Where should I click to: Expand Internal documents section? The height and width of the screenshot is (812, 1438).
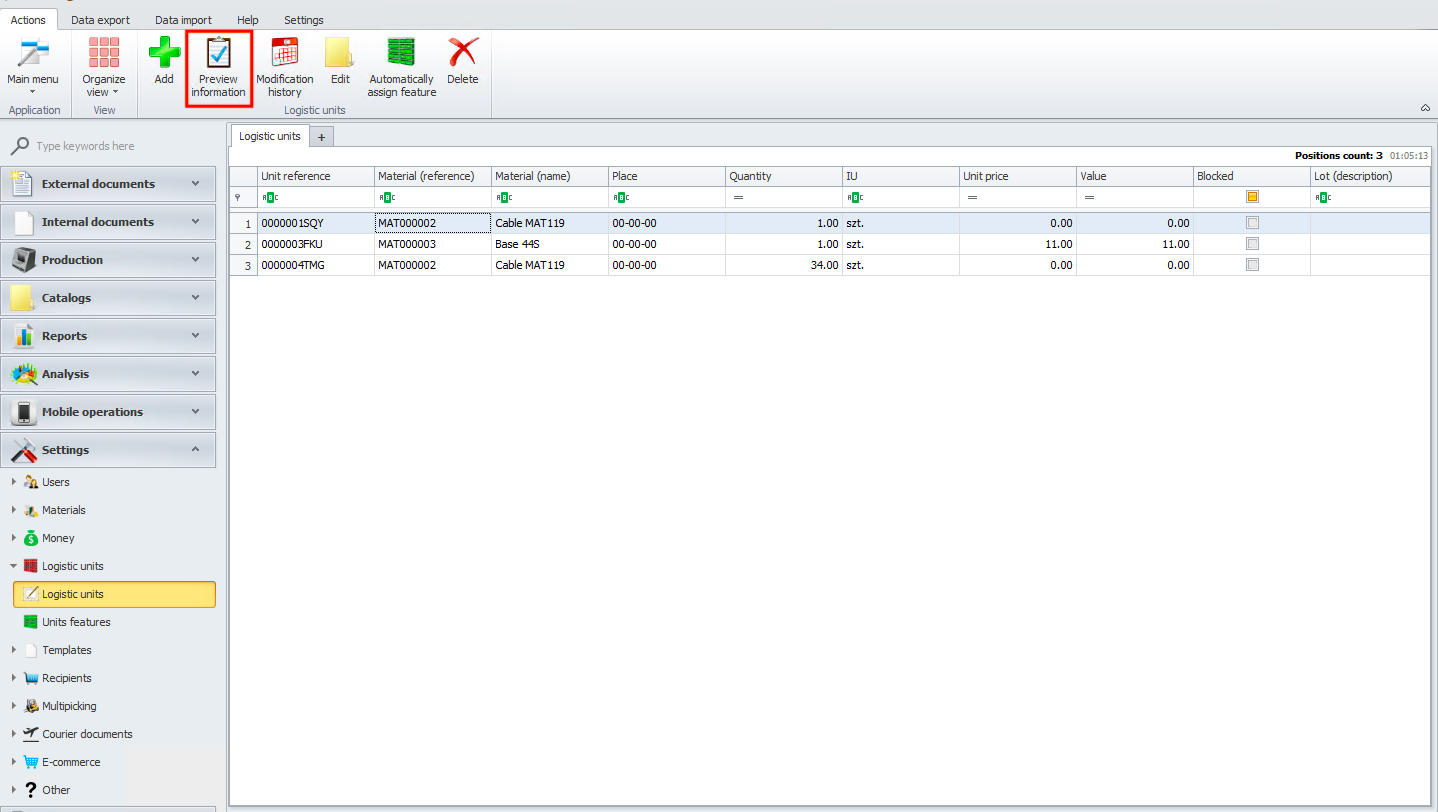pos(108,222)
